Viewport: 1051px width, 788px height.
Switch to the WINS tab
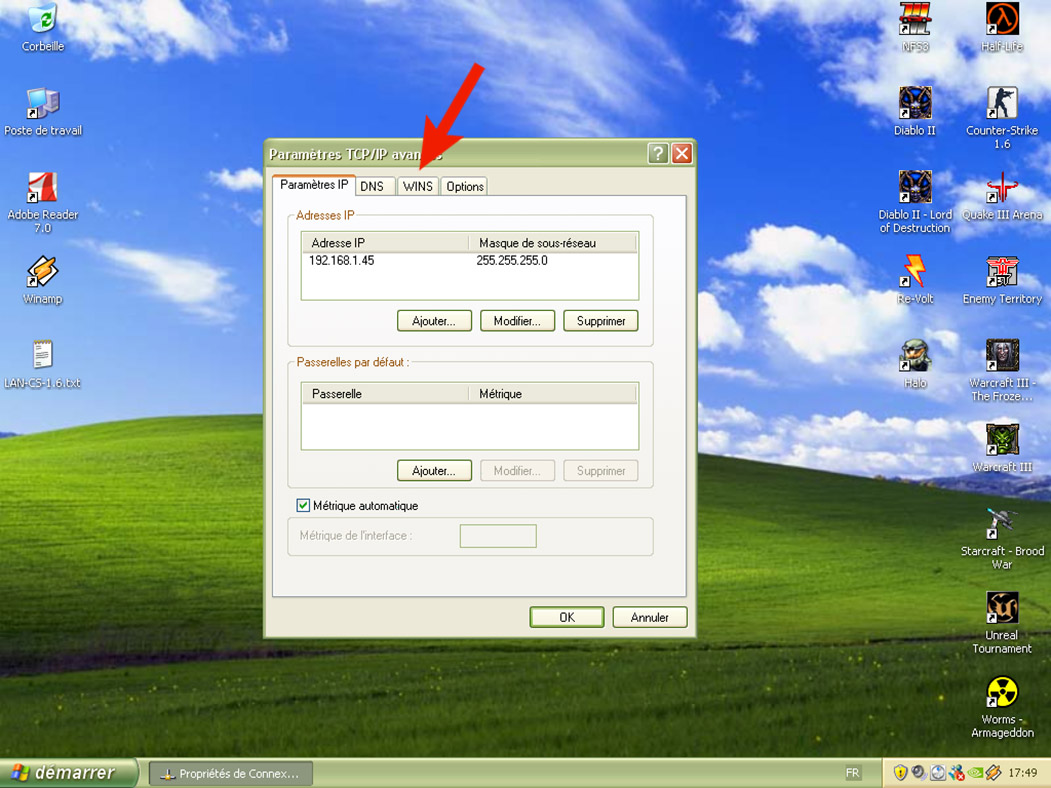[x=418, y=186]
